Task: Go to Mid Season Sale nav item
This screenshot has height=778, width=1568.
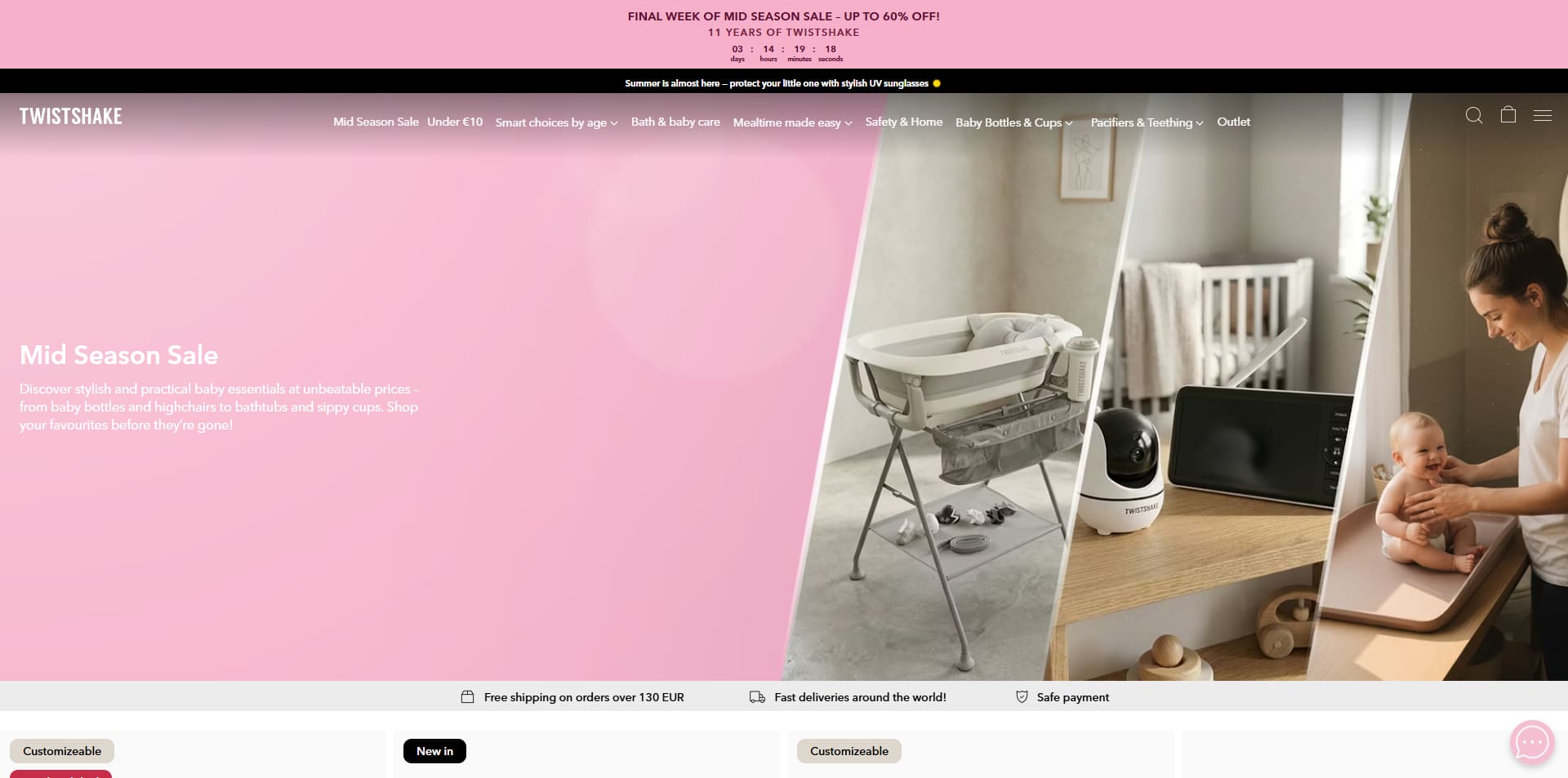Action: [376, 122]
